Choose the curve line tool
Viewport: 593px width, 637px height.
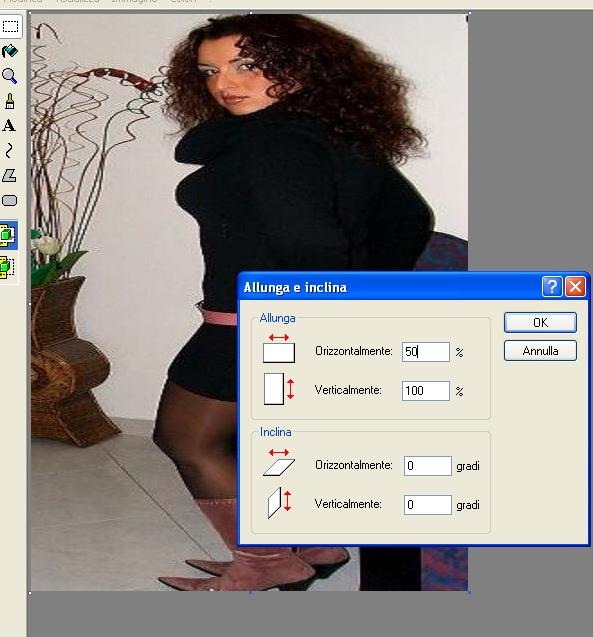(x=9, y=151)
